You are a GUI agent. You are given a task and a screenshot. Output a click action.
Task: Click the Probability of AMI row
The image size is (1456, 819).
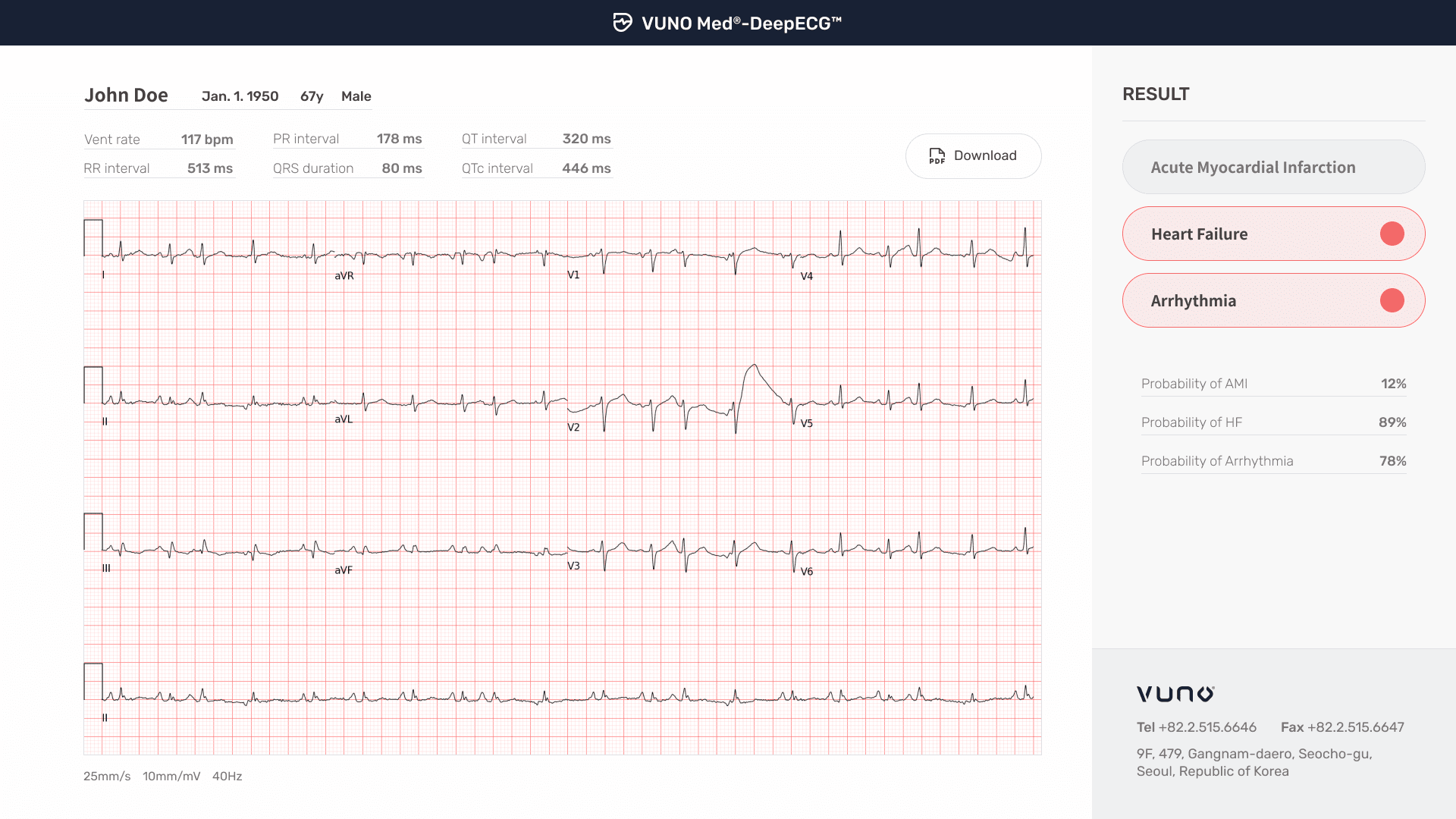pyautogui.click(x=1272, y=384)
